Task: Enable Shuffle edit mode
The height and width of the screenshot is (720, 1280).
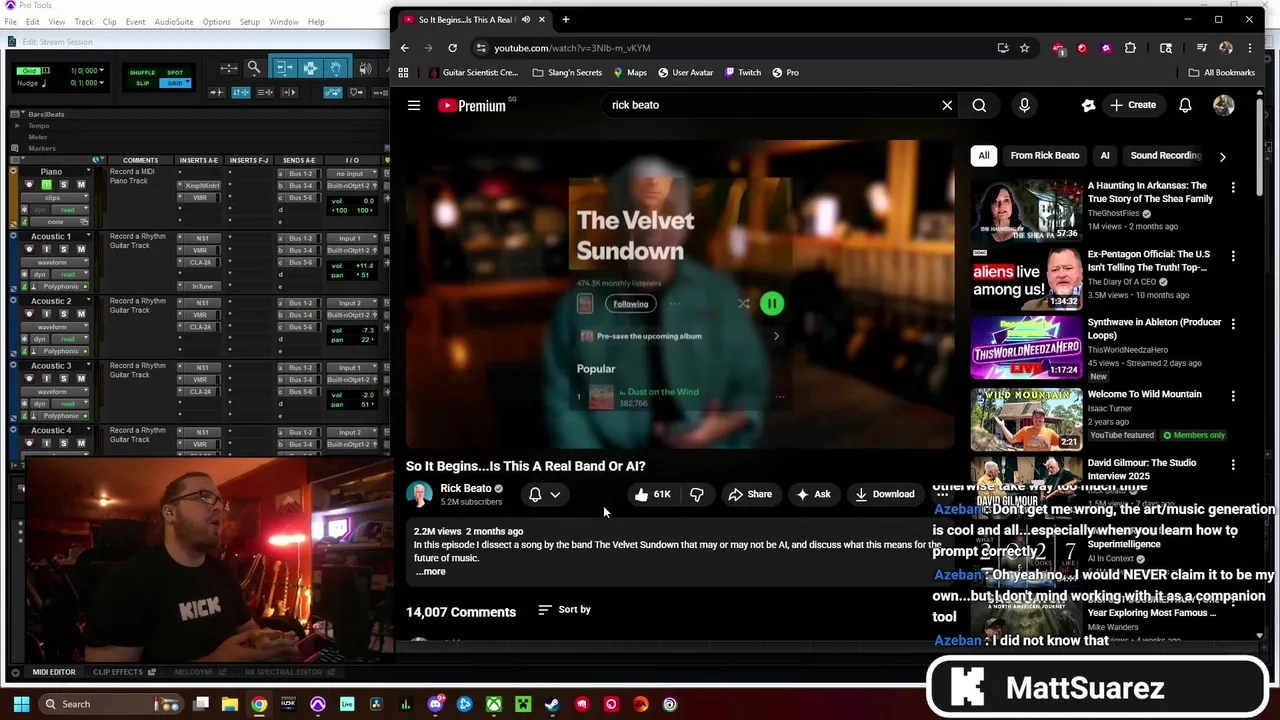Action: (x=142, y=73)
